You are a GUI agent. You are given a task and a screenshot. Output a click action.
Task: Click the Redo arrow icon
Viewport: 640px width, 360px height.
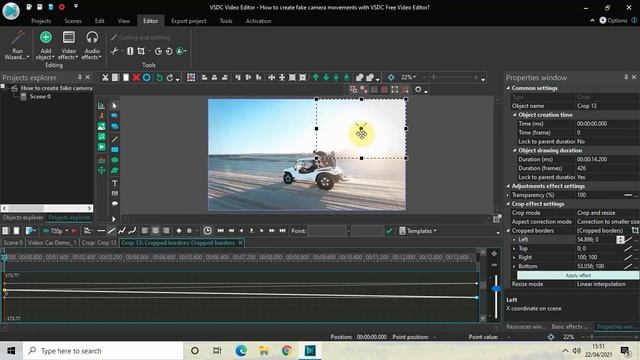click(x=170, y=77)
